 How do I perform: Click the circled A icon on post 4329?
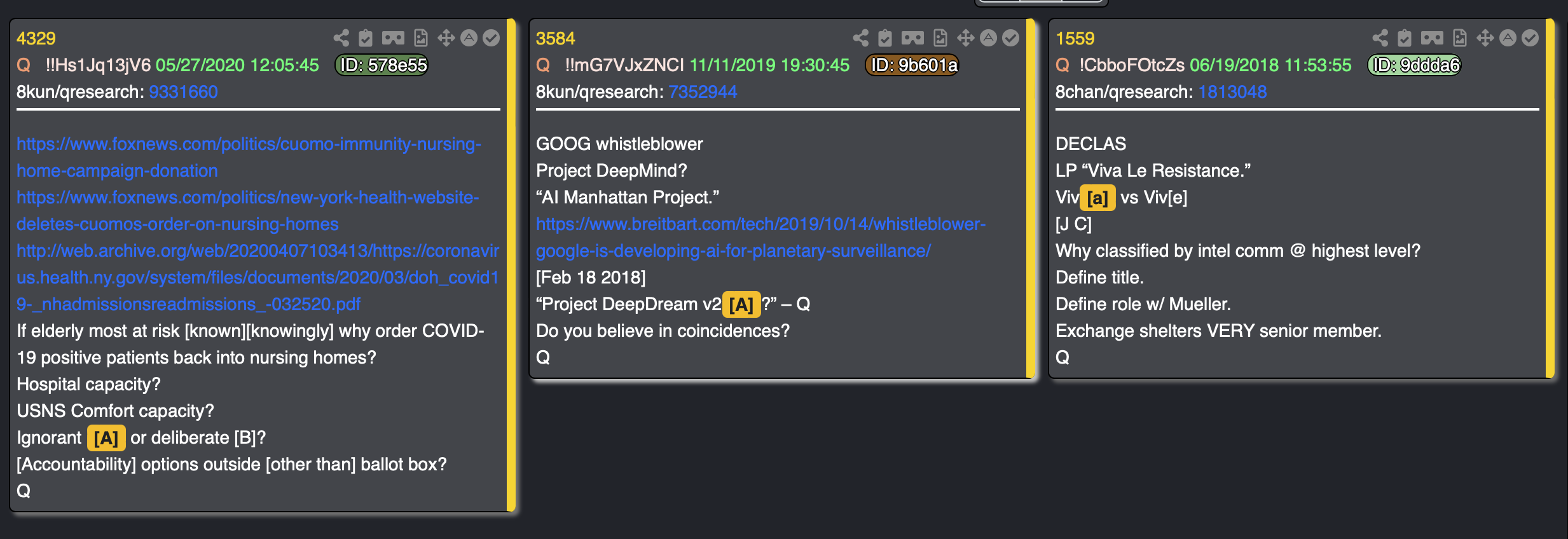(x=469, y=38)
